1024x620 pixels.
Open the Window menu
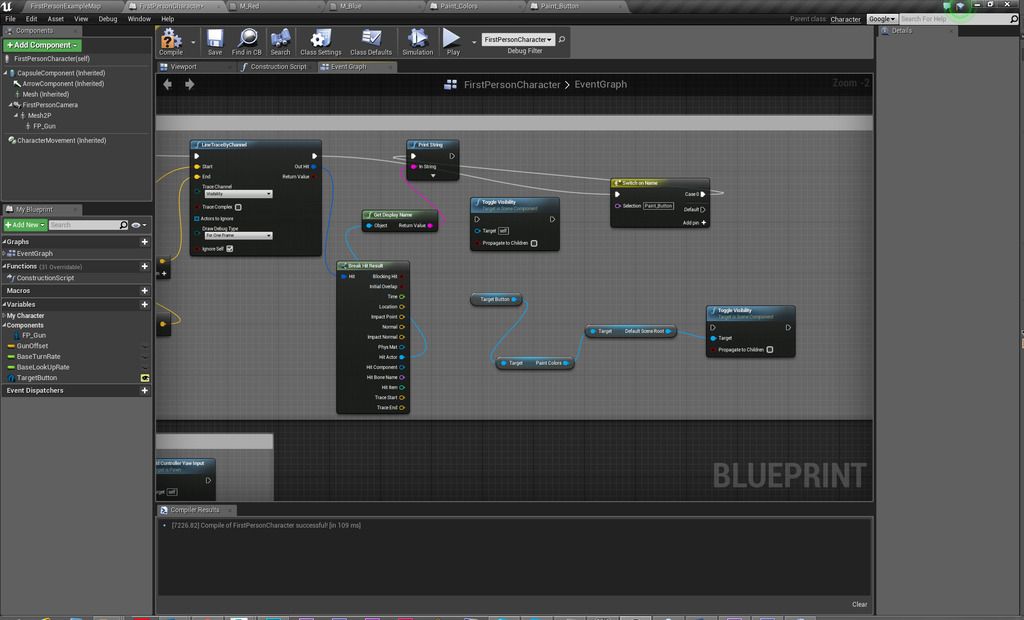click(139, 19)
